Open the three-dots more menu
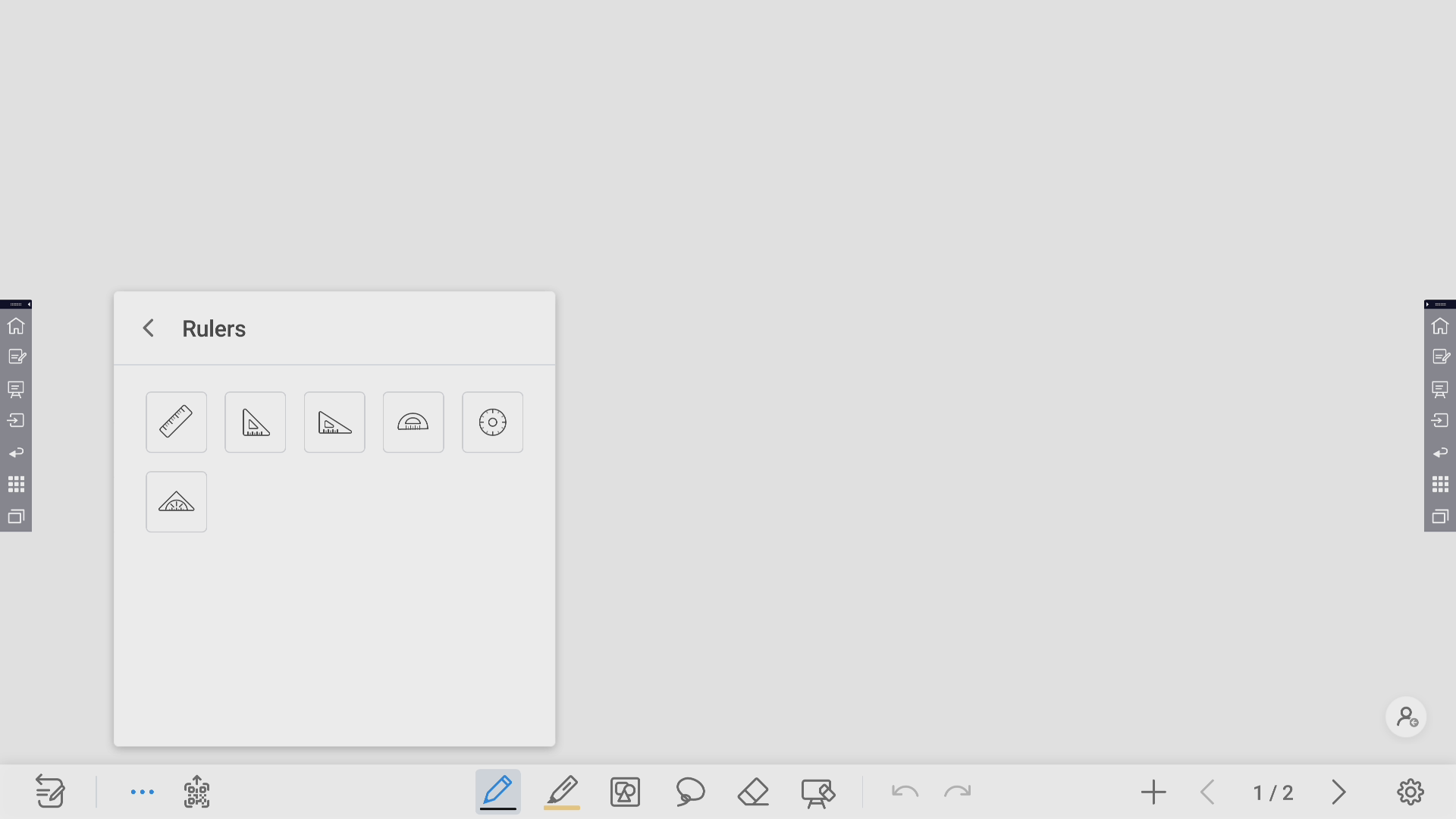The image size is (1456, 819). (142, 792)
